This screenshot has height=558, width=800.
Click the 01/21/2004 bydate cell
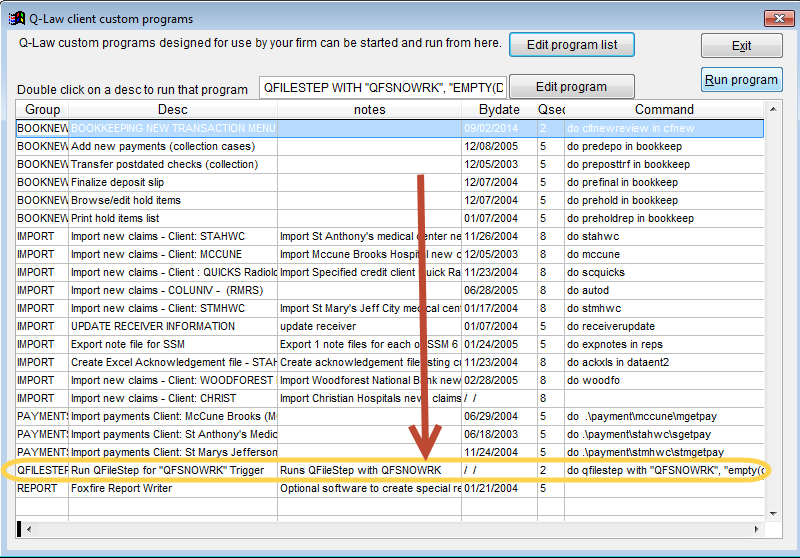tap(499, 488)
